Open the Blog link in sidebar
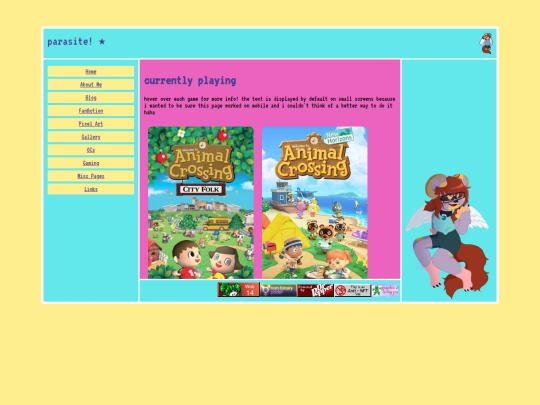540x405 pixels. point(91,98)
